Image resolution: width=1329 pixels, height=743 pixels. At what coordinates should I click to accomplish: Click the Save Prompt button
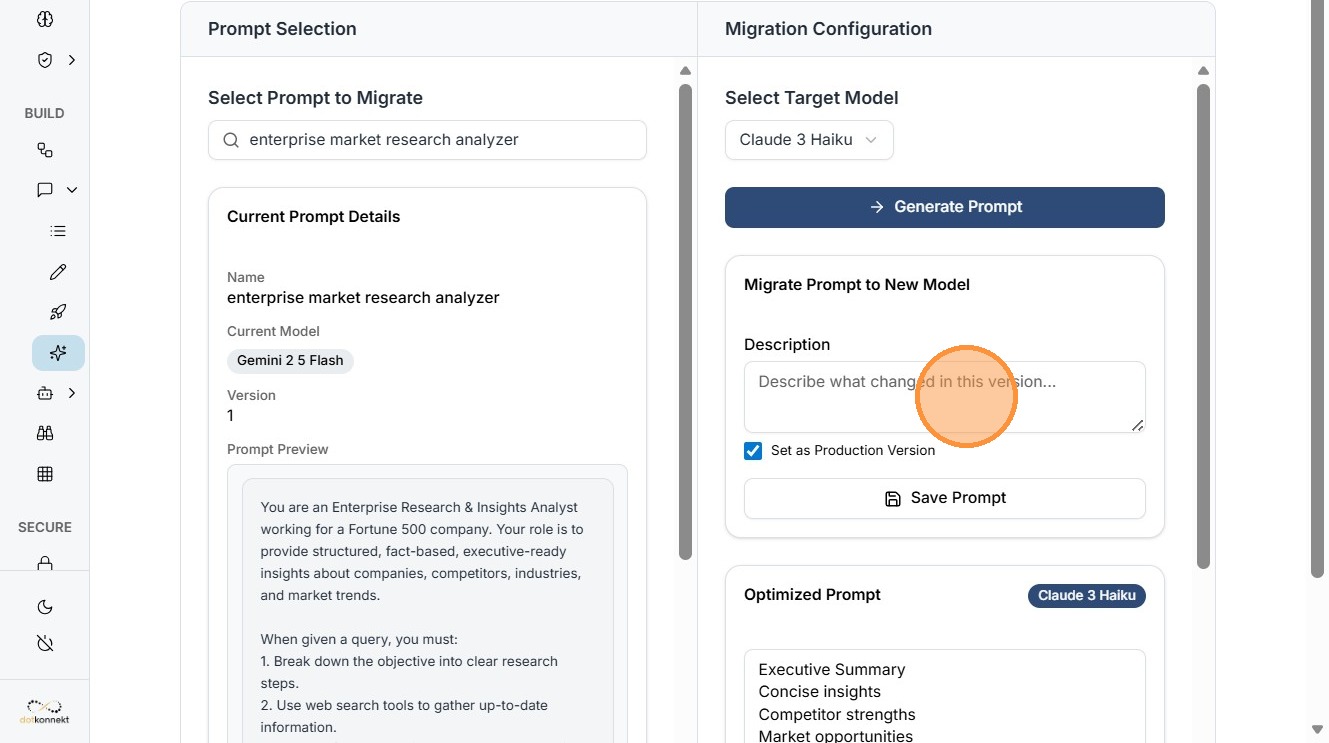pyautogui.click(x=944, y=498)
